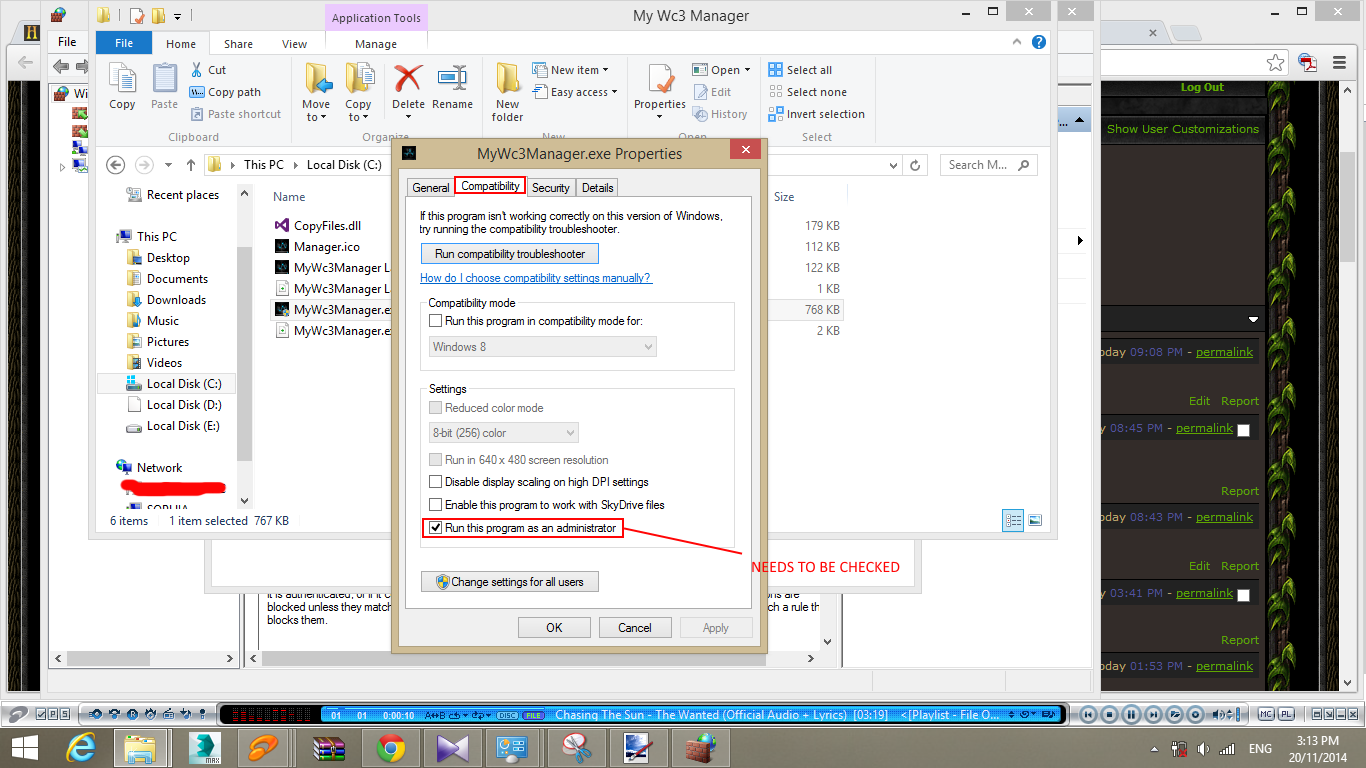1366x768 pixels.
Task: Expand the Easy access dropdown
Action: [x=574, y=92]
